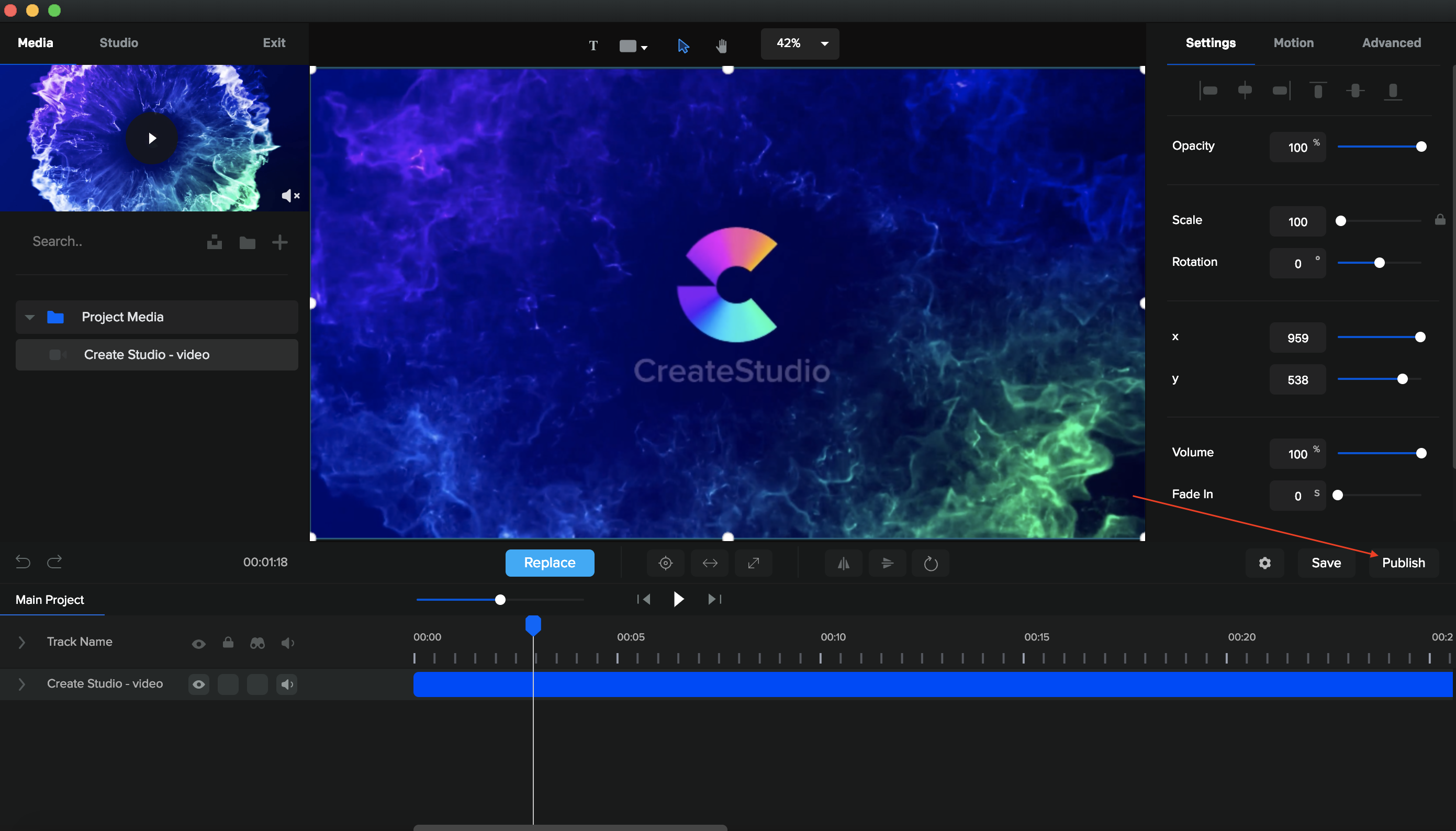Click the fit to canvas diagonal icon

click(753, 563)
